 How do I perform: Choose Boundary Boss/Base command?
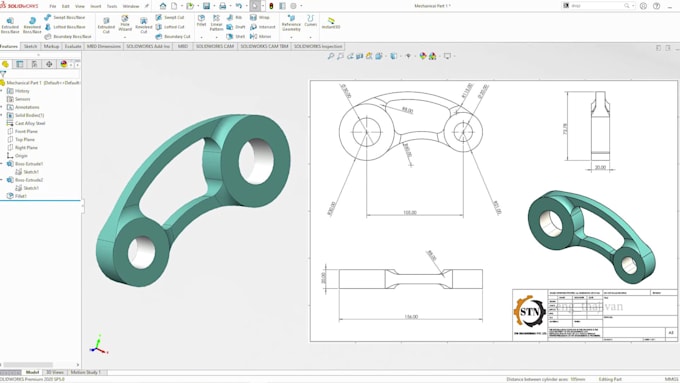click(68, 36)
